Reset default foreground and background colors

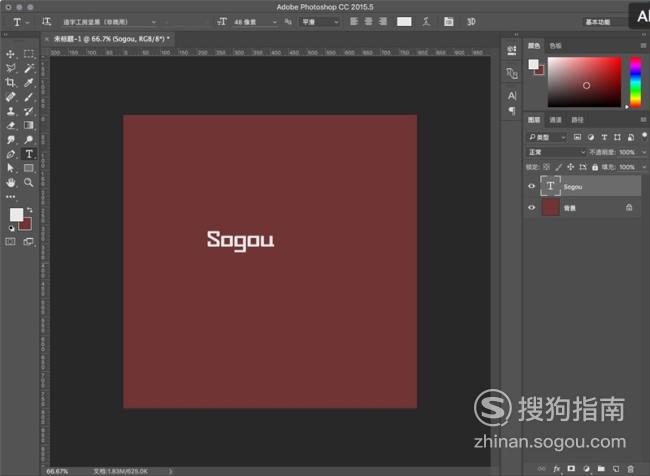[11, 228]
